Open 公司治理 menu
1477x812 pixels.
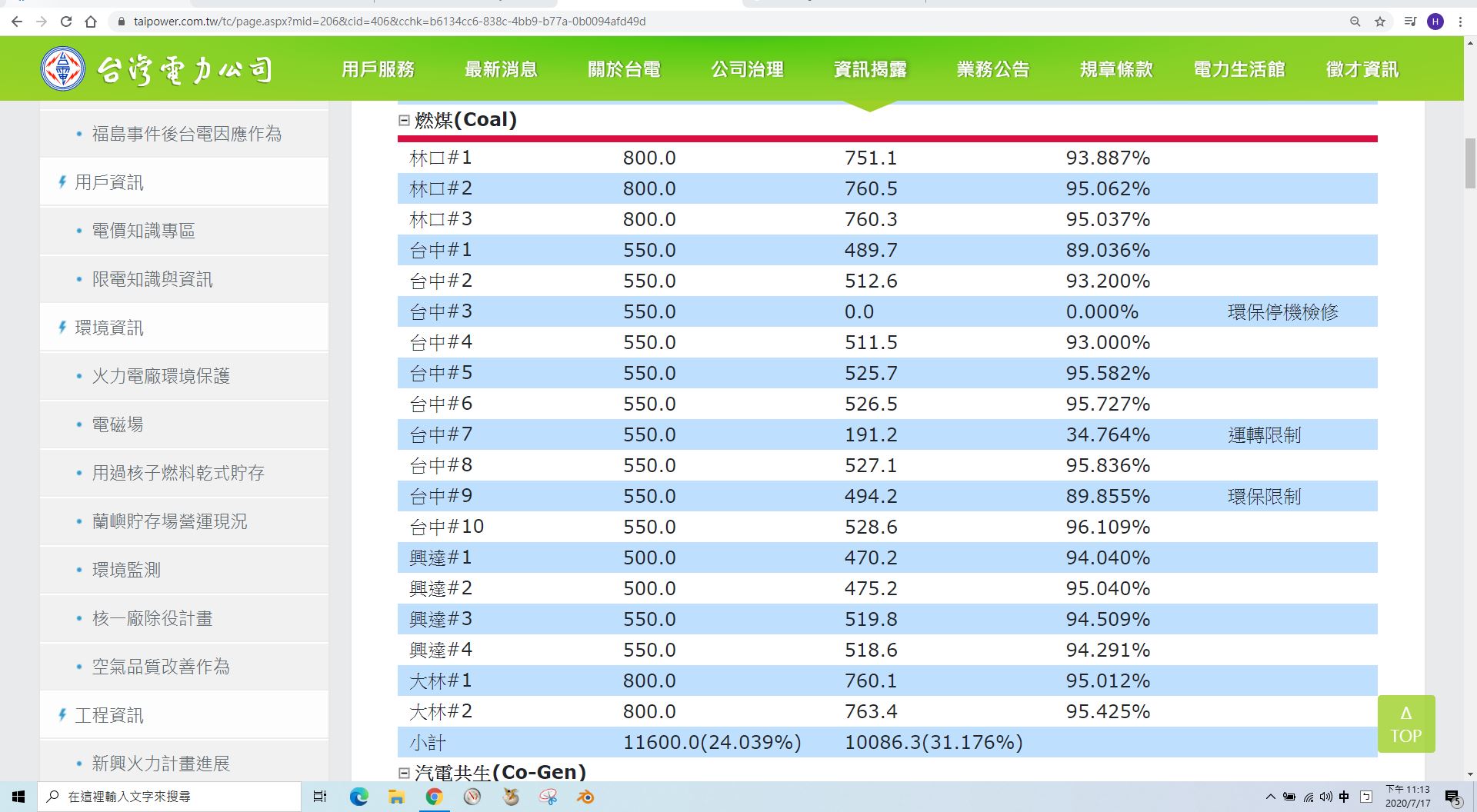(x=747, y=69)
